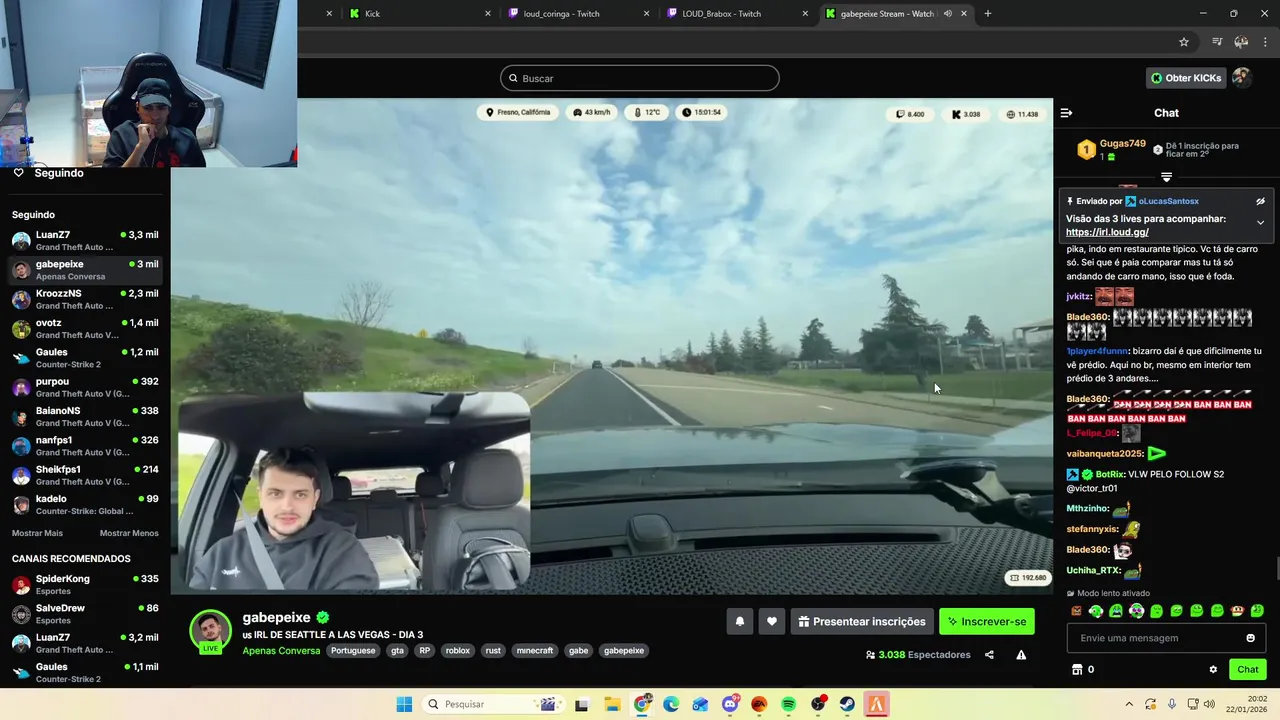Report the stream using the warning triangle icon
Image resolution: width=1280 pixels, height=720 pixels.
coord(1021,655)
